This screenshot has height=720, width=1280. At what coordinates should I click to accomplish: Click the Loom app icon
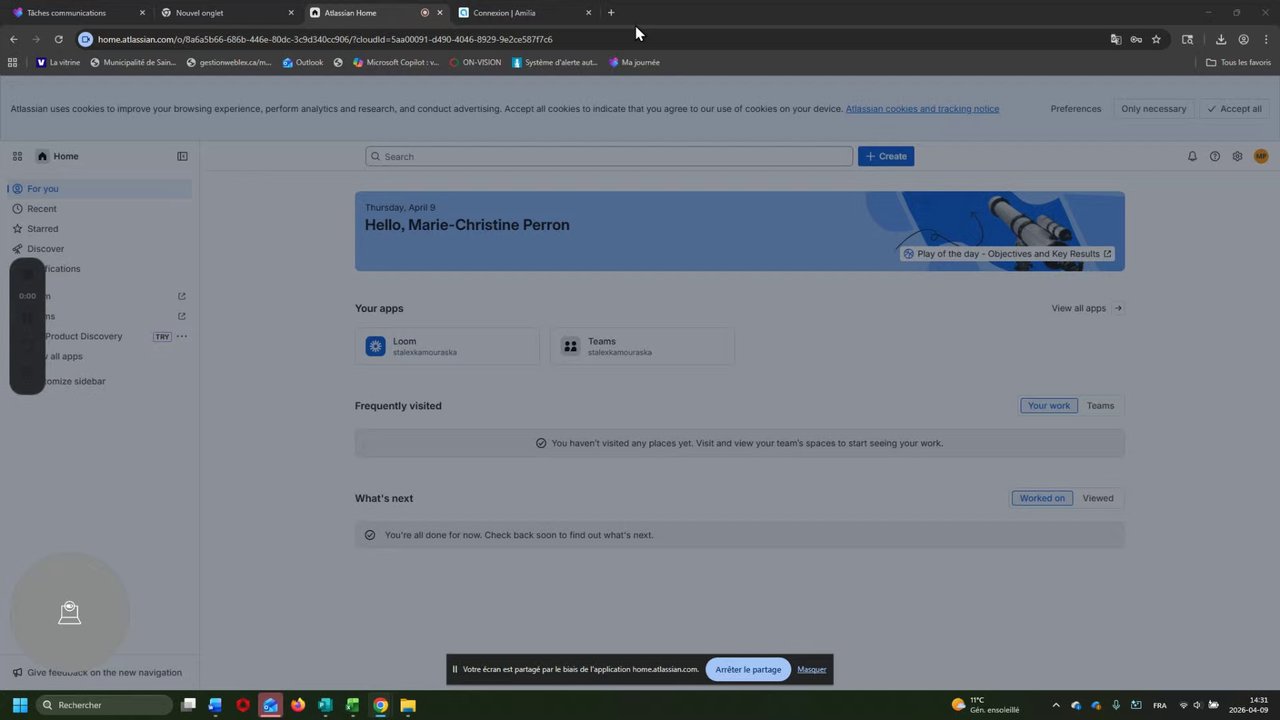pyautogui.click(x=375, y=346)
